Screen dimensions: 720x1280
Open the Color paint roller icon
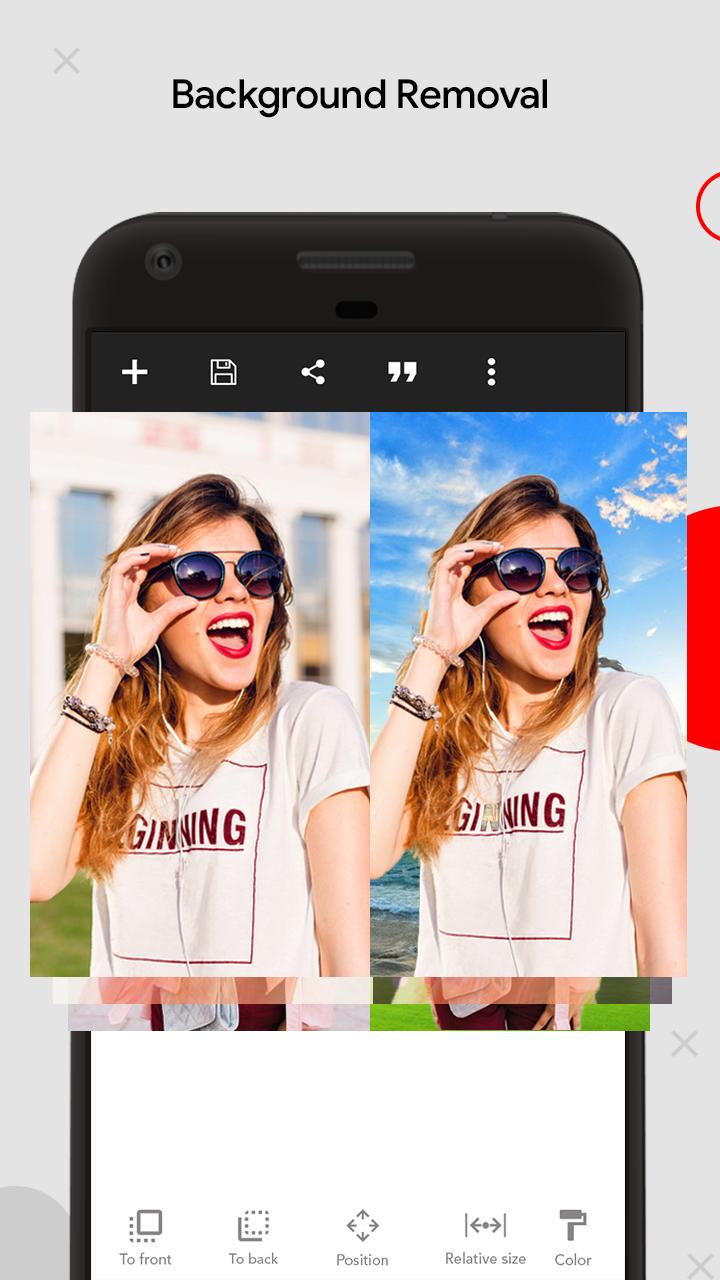573,1225
